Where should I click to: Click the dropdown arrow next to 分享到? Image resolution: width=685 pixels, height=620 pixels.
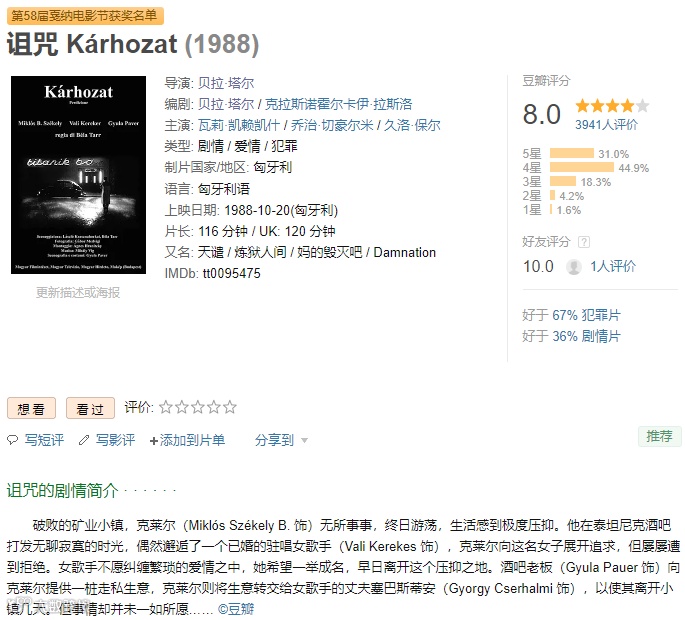[x=304, y=440]
